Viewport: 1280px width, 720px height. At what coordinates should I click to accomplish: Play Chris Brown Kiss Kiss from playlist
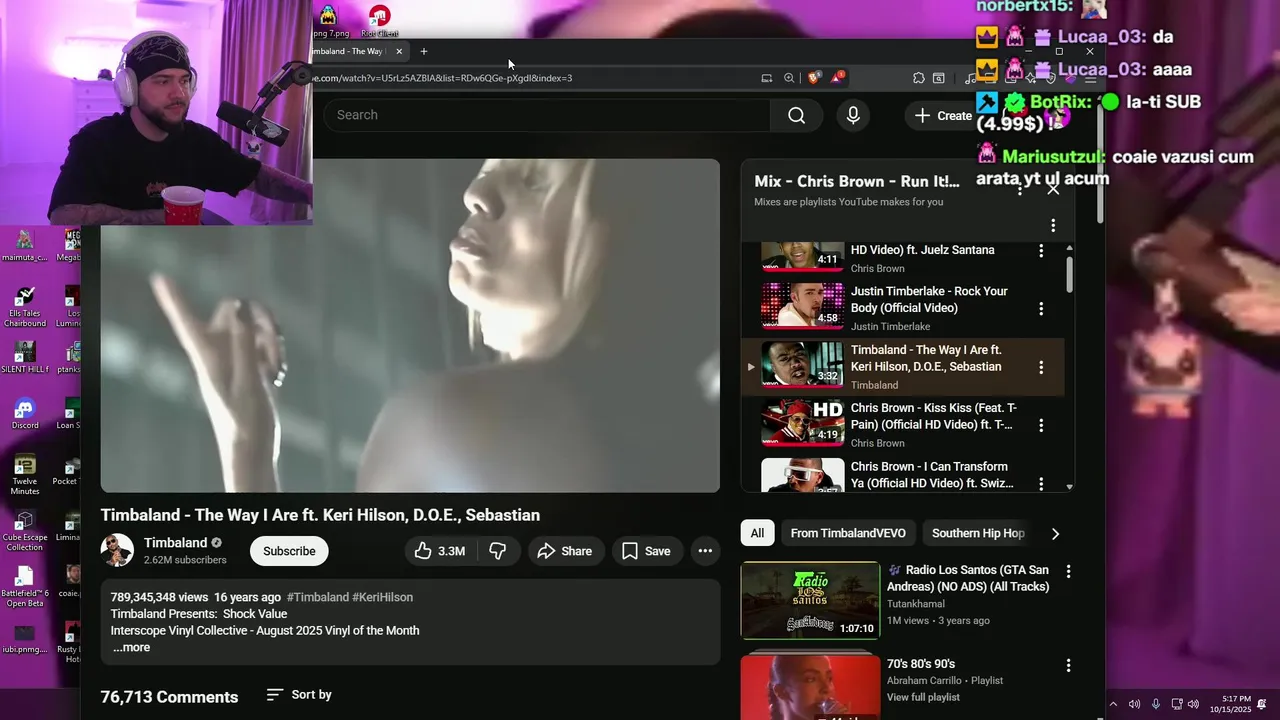(x=902, y=425)
